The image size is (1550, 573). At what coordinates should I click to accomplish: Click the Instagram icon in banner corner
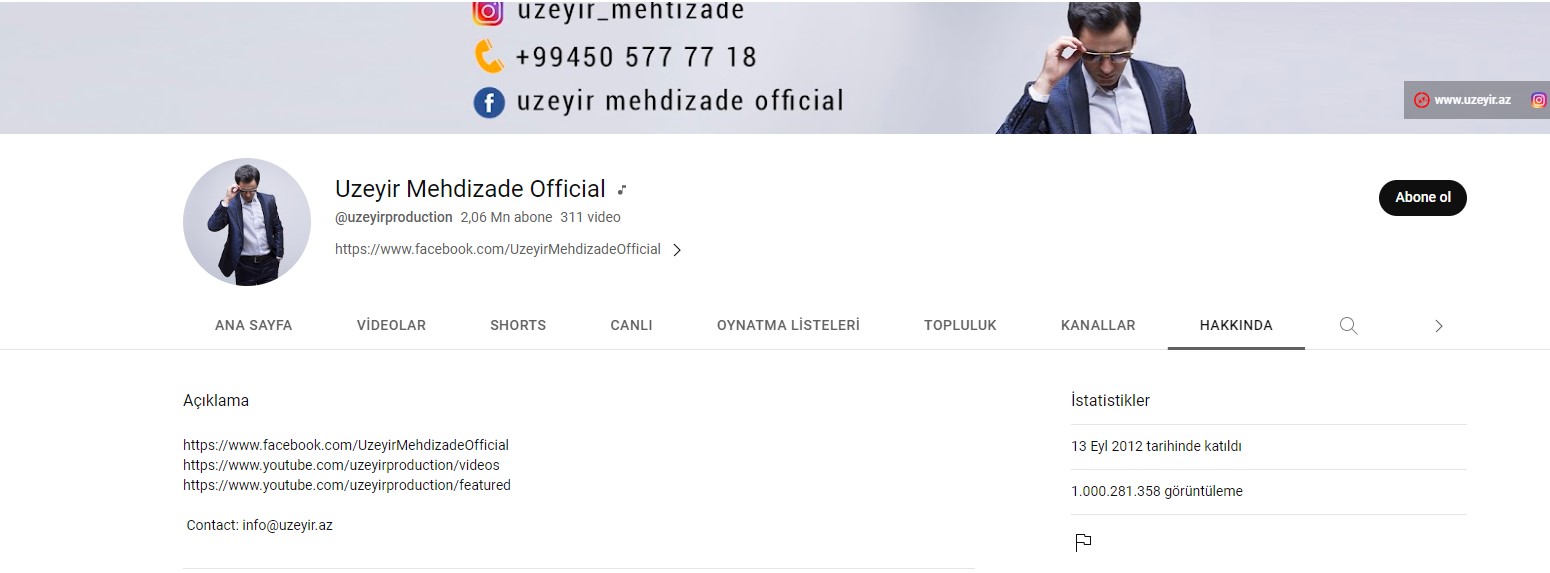[x=1540, y=100]
